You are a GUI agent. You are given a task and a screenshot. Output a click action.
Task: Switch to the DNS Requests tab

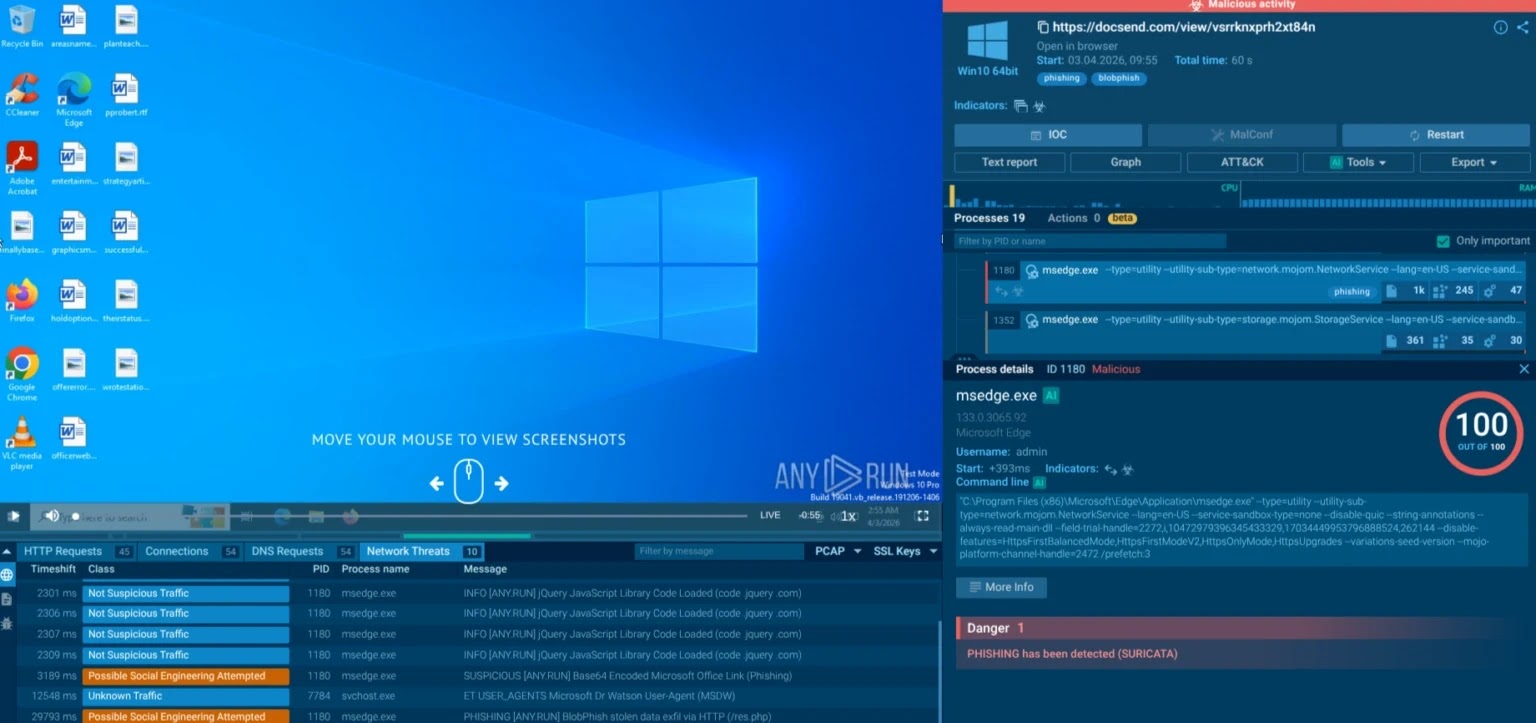click(286, 551)
